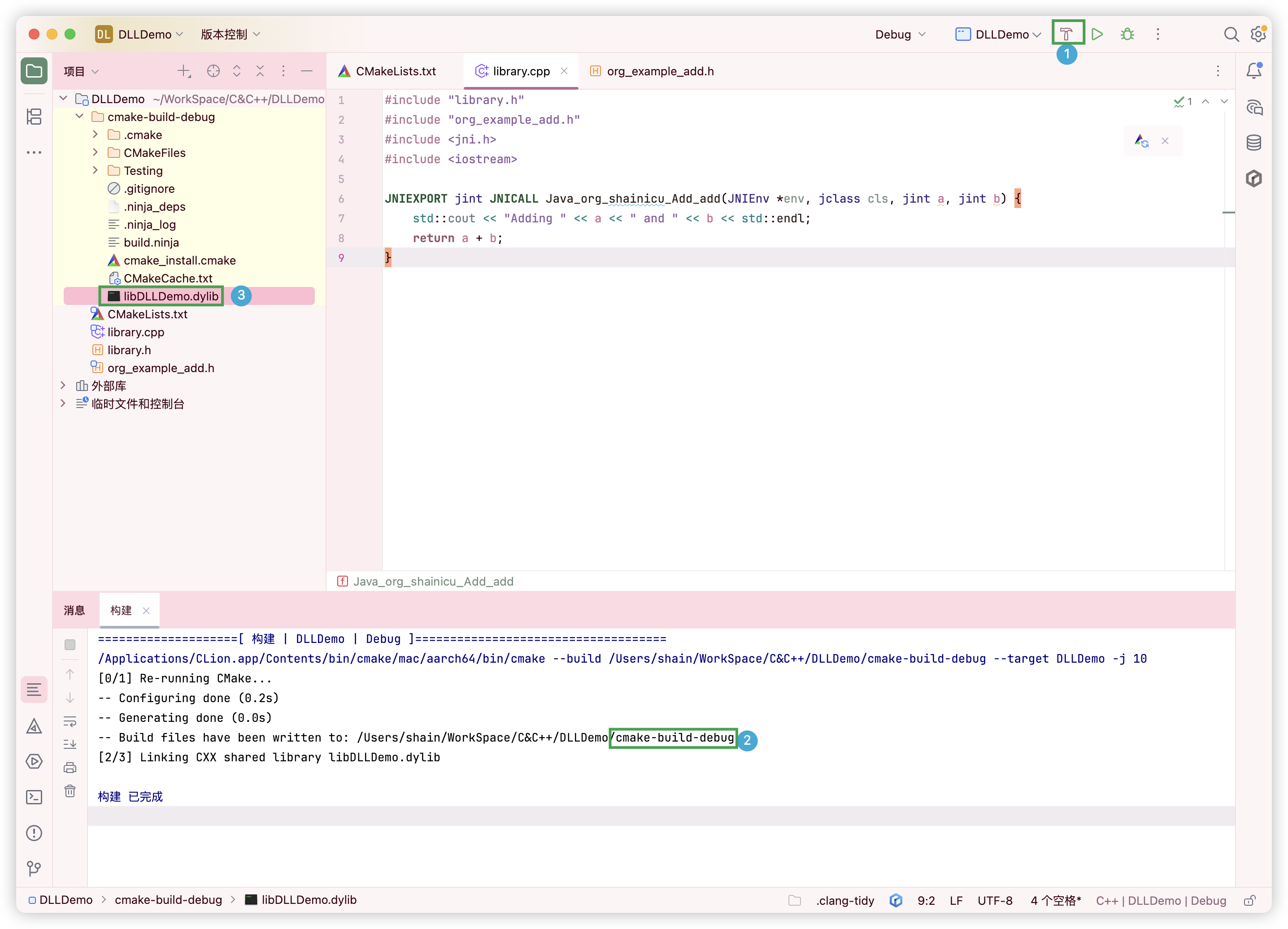Collapse the cmake-build-debug folder
The image size is (1288, 929).
click(79, 117)
